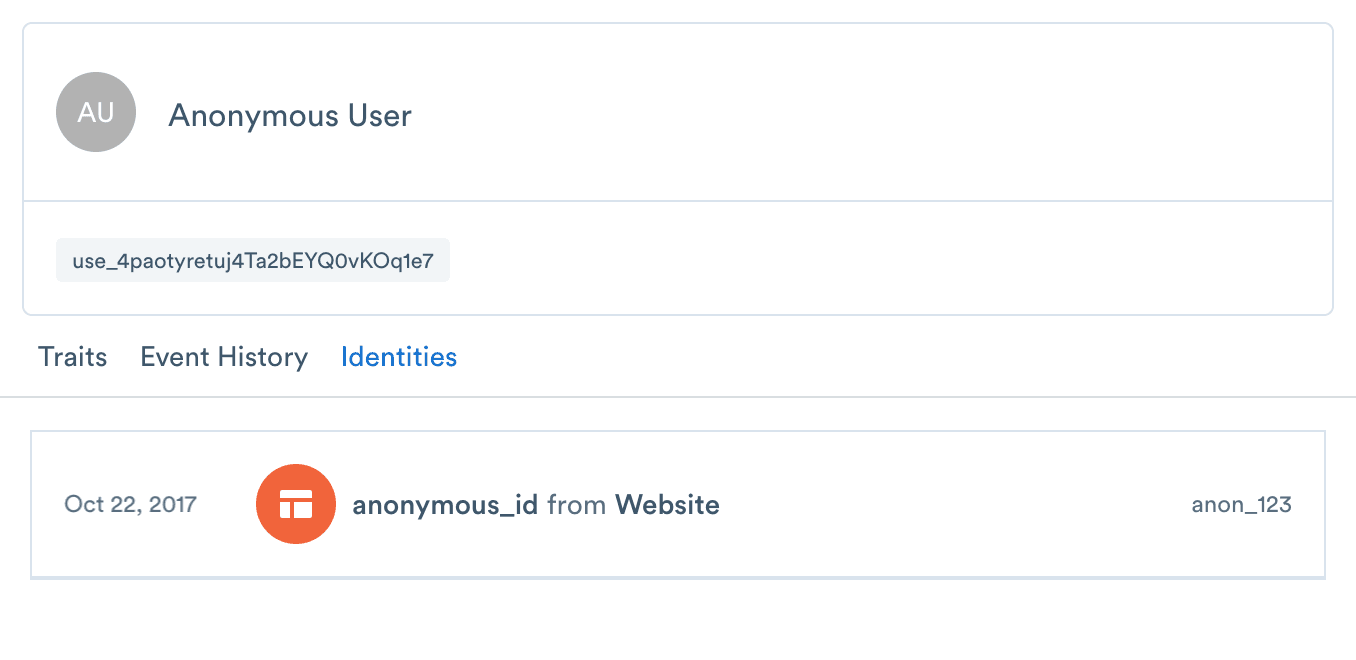Click the Oct 22, 2017 date

tap(131, 504)
